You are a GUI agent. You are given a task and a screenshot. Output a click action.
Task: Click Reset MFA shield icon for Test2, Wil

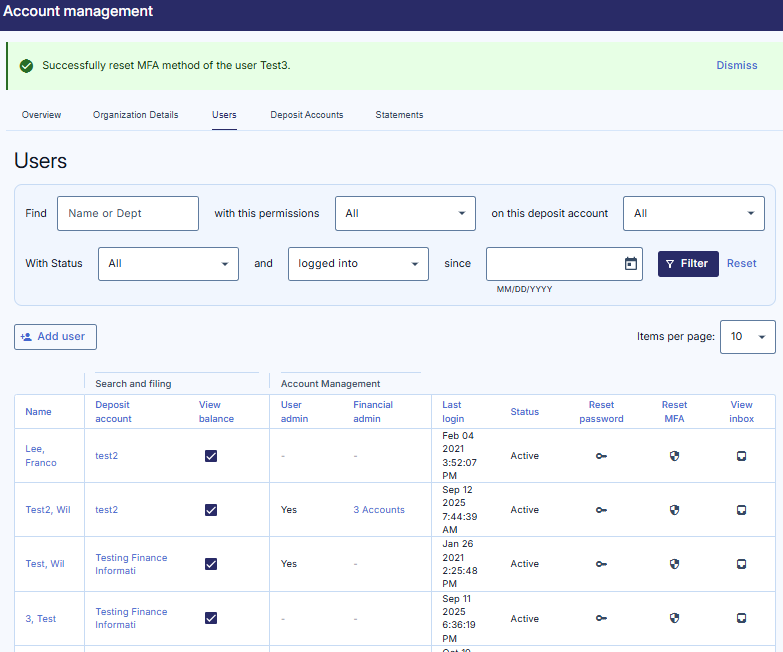coord(674,510)
